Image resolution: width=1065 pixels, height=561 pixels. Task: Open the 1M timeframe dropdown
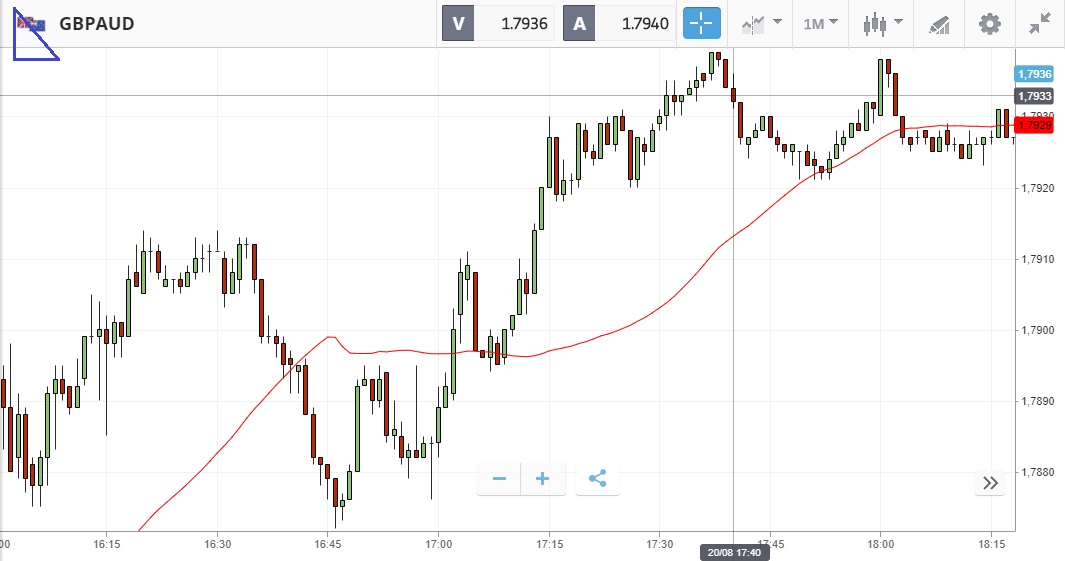point(820,23)
